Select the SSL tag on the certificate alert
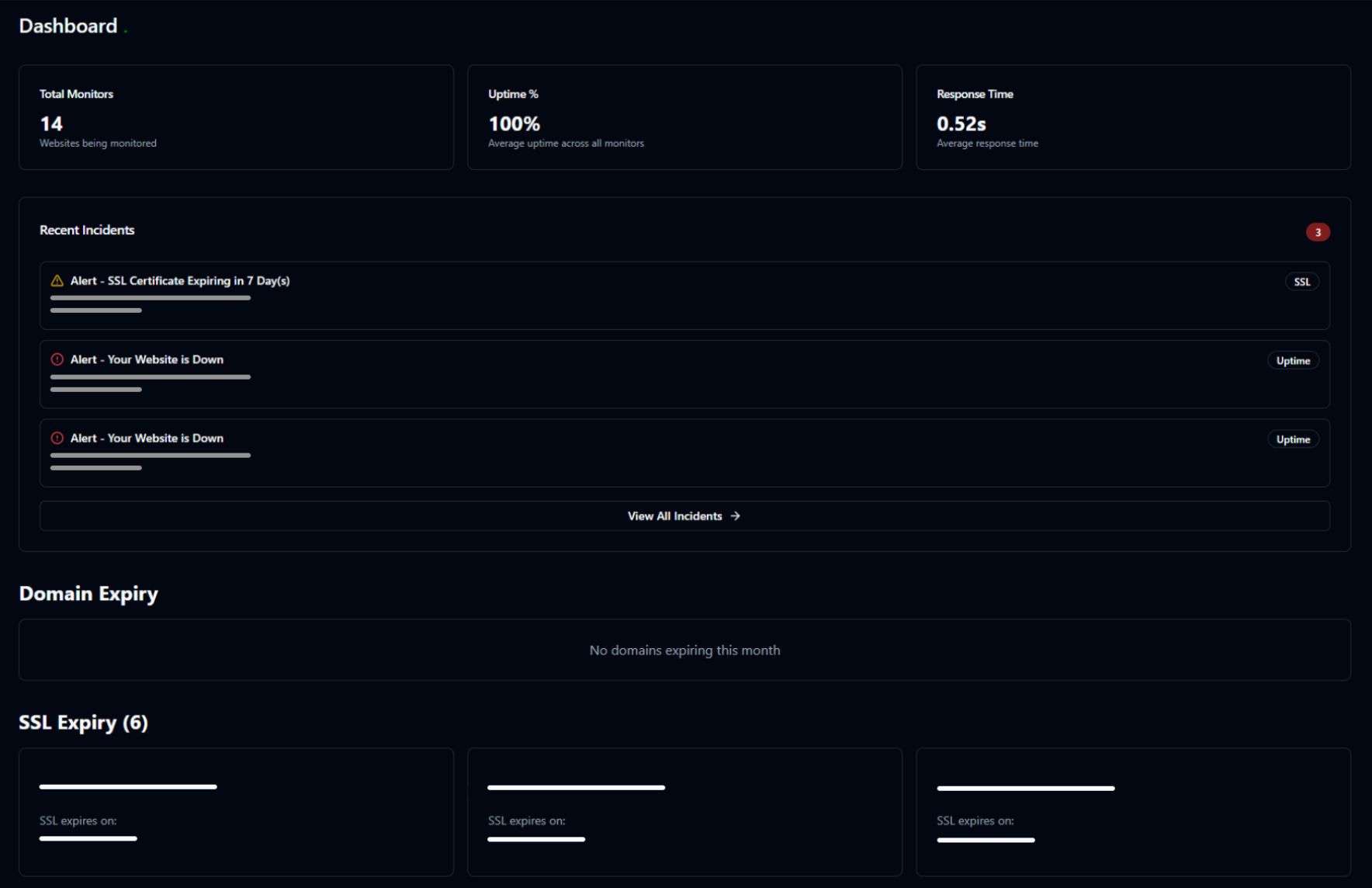This screenshot has height=888, width=1372. coord(1301,282)
